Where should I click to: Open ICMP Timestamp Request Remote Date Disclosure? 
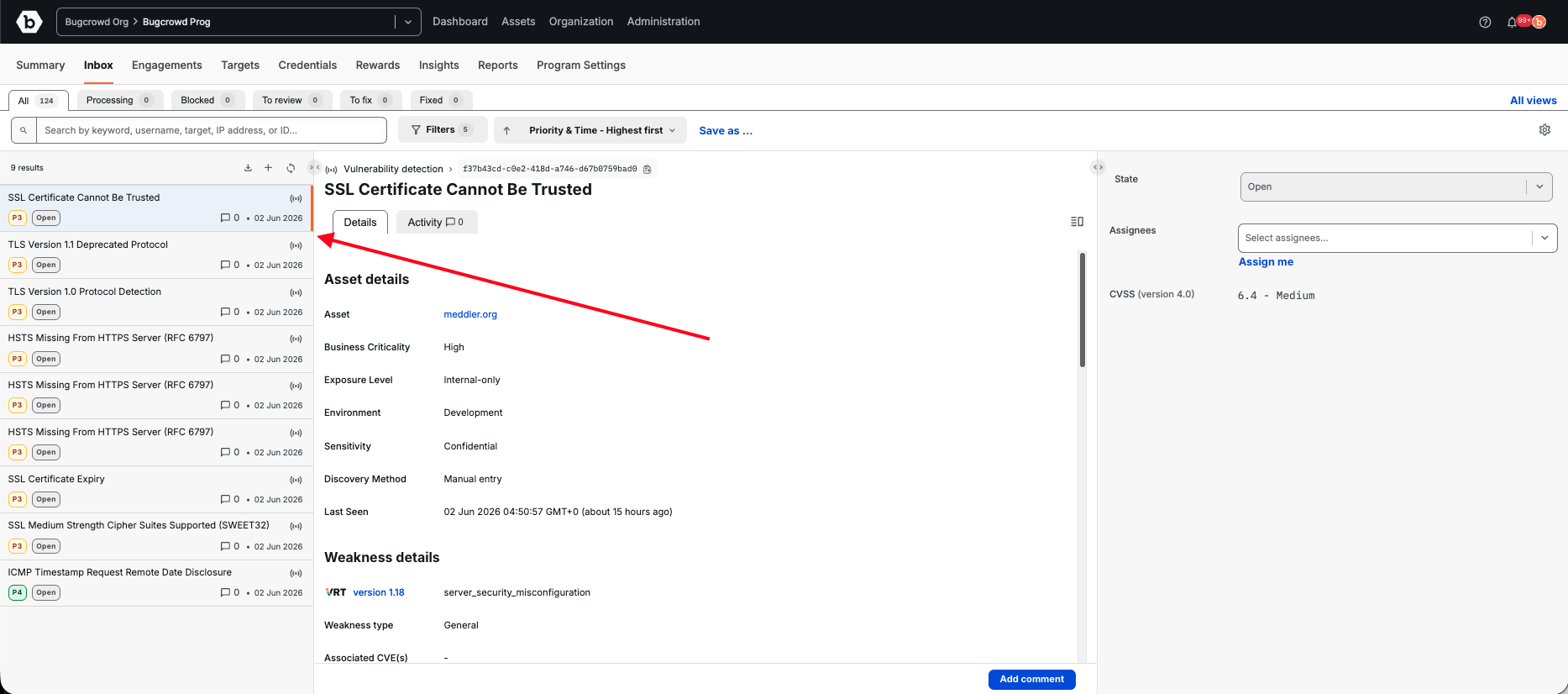point(156,583)
